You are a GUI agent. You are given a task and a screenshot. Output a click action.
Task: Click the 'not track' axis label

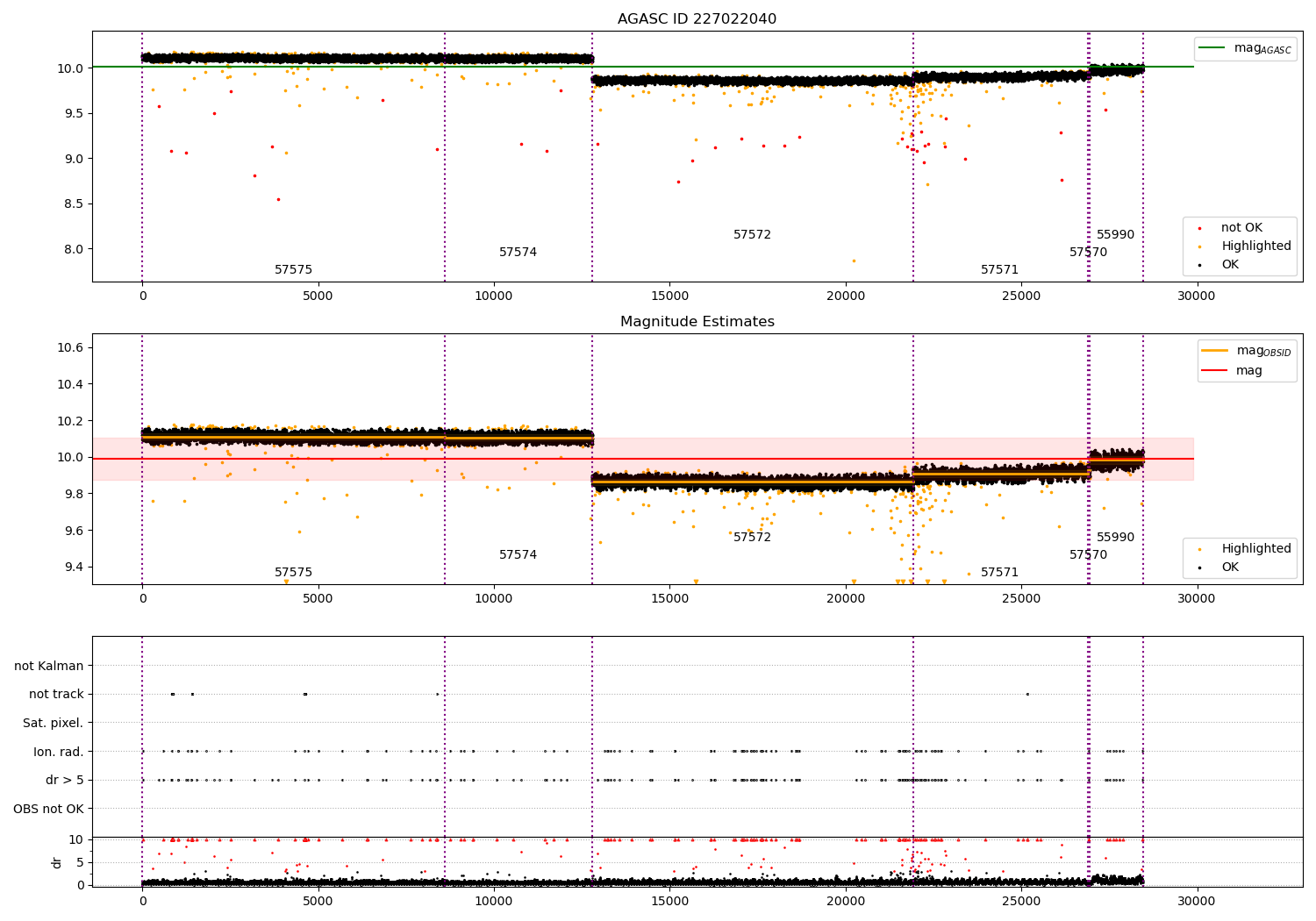click(56, 695)
